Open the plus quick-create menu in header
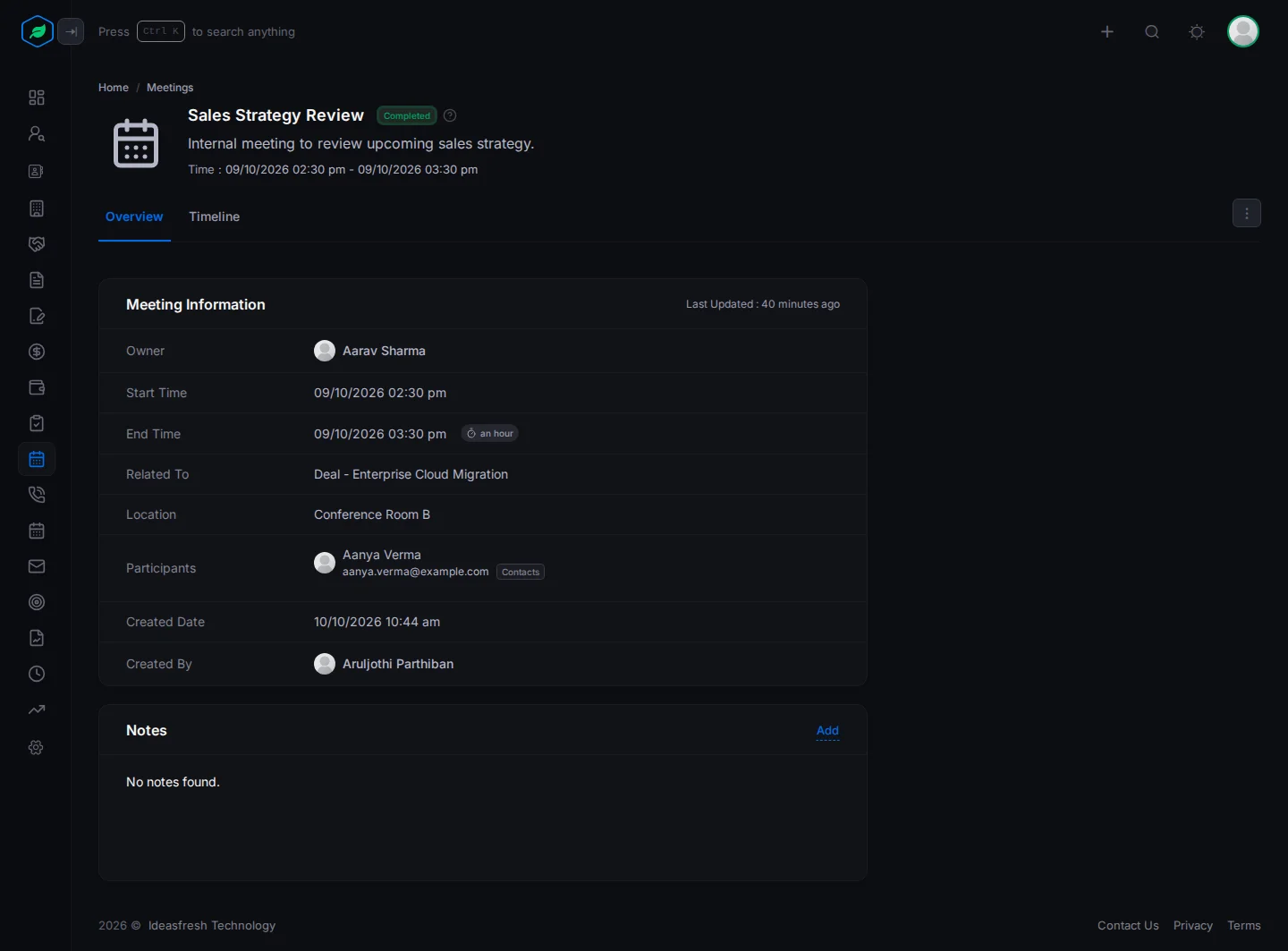The image size is (1288, 951). tap(1107, 31)
